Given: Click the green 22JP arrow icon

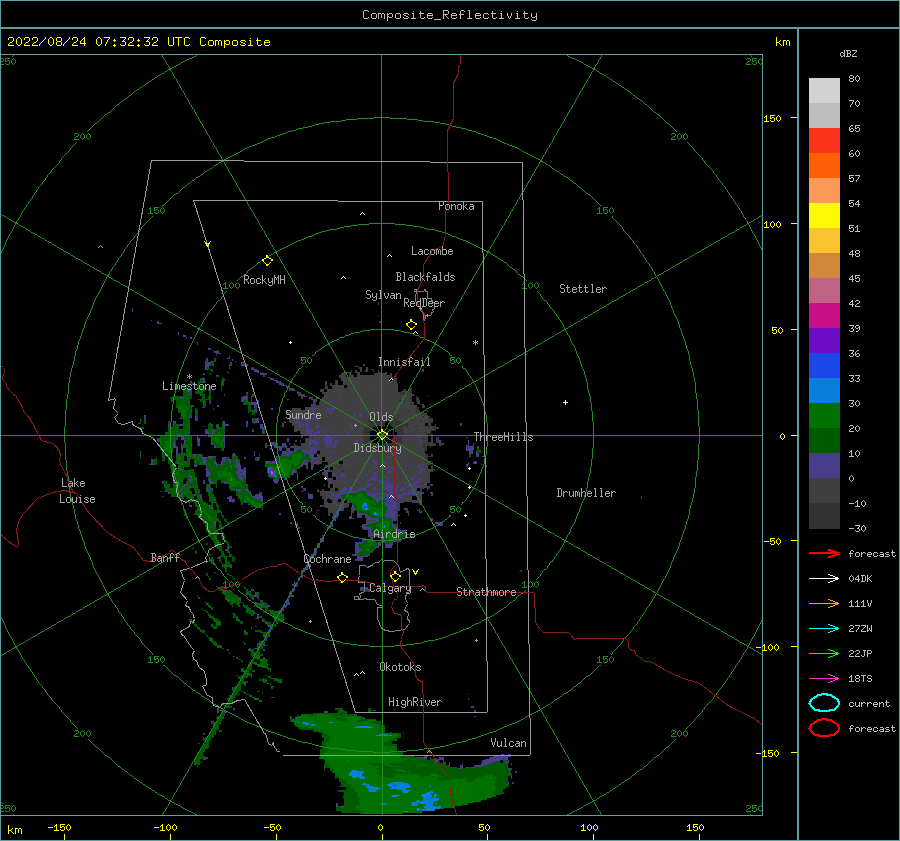Looking at the screenshot, I should pos(824,653).
